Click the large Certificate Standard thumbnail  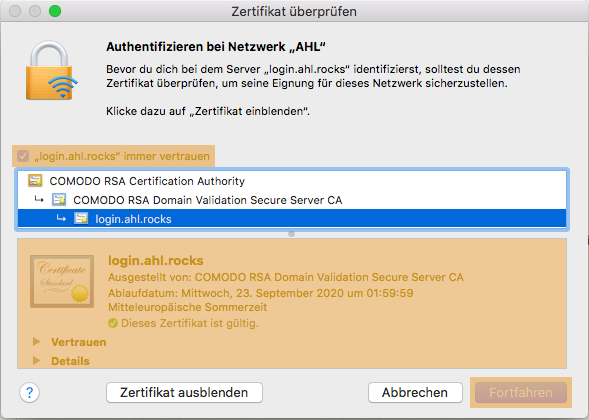tap(62, 281)
